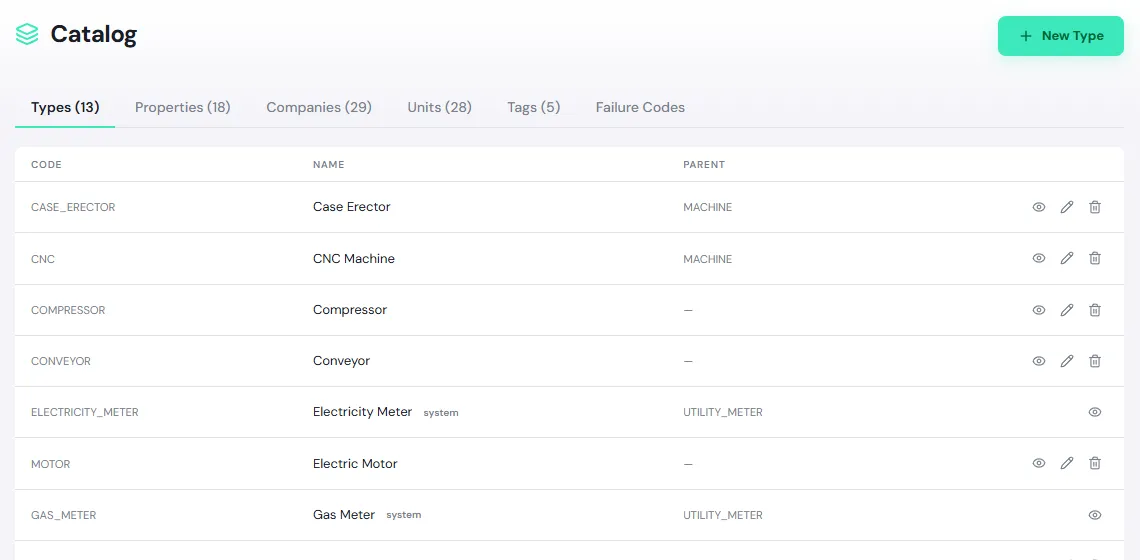Click the CODE column header
This screenshot has width=1140, height=560.
(x=47, y=165)
